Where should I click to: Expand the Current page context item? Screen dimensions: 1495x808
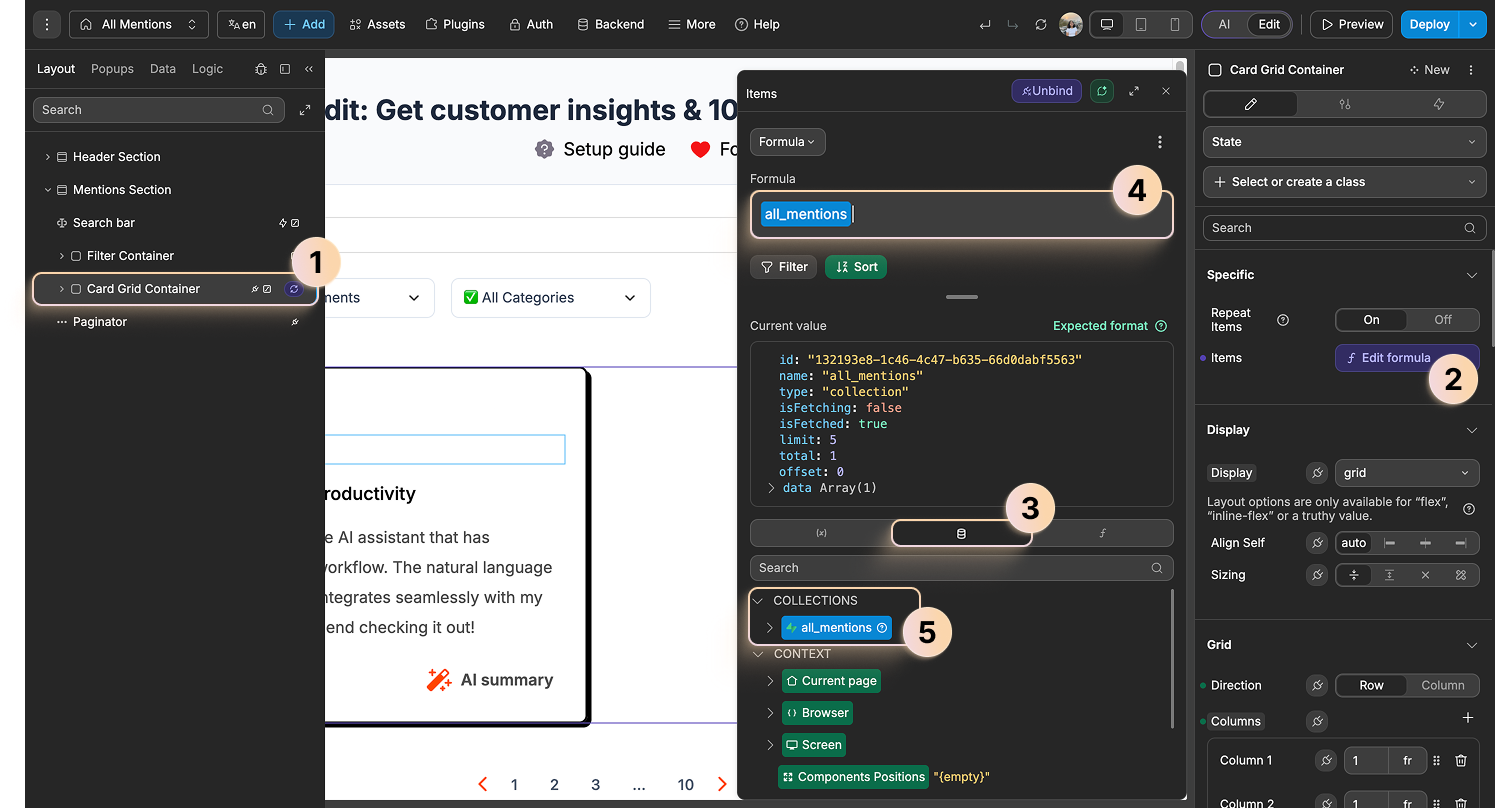point(770,681)
